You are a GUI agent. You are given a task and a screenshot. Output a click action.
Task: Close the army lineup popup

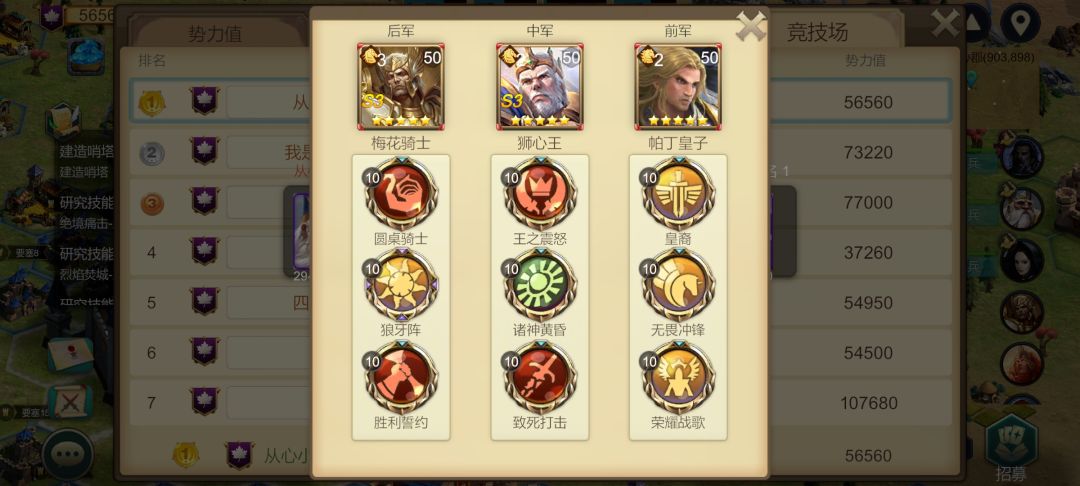[x=750, y=27]
